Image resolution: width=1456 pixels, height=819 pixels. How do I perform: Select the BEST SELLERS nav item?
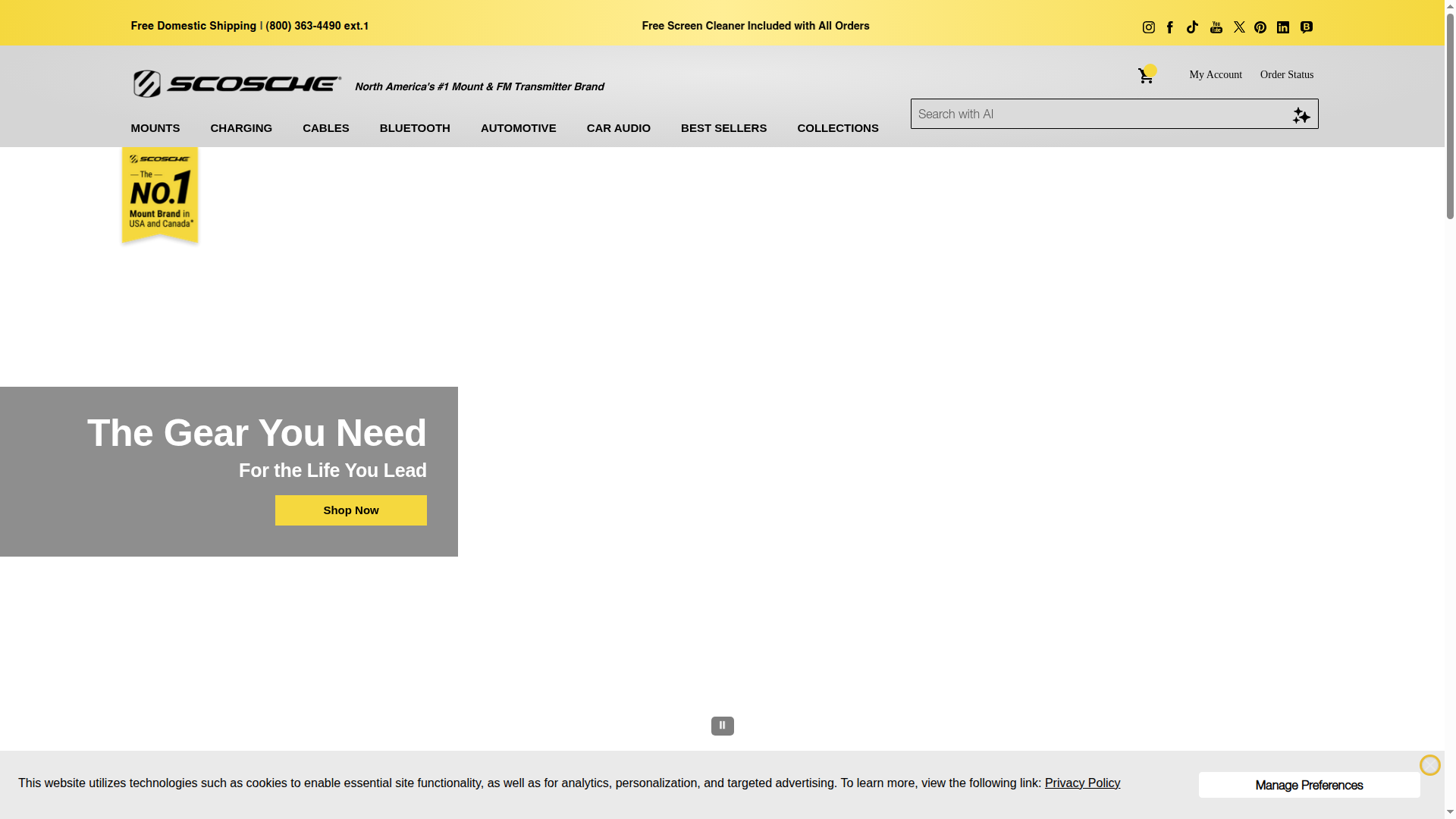[723, 128]
